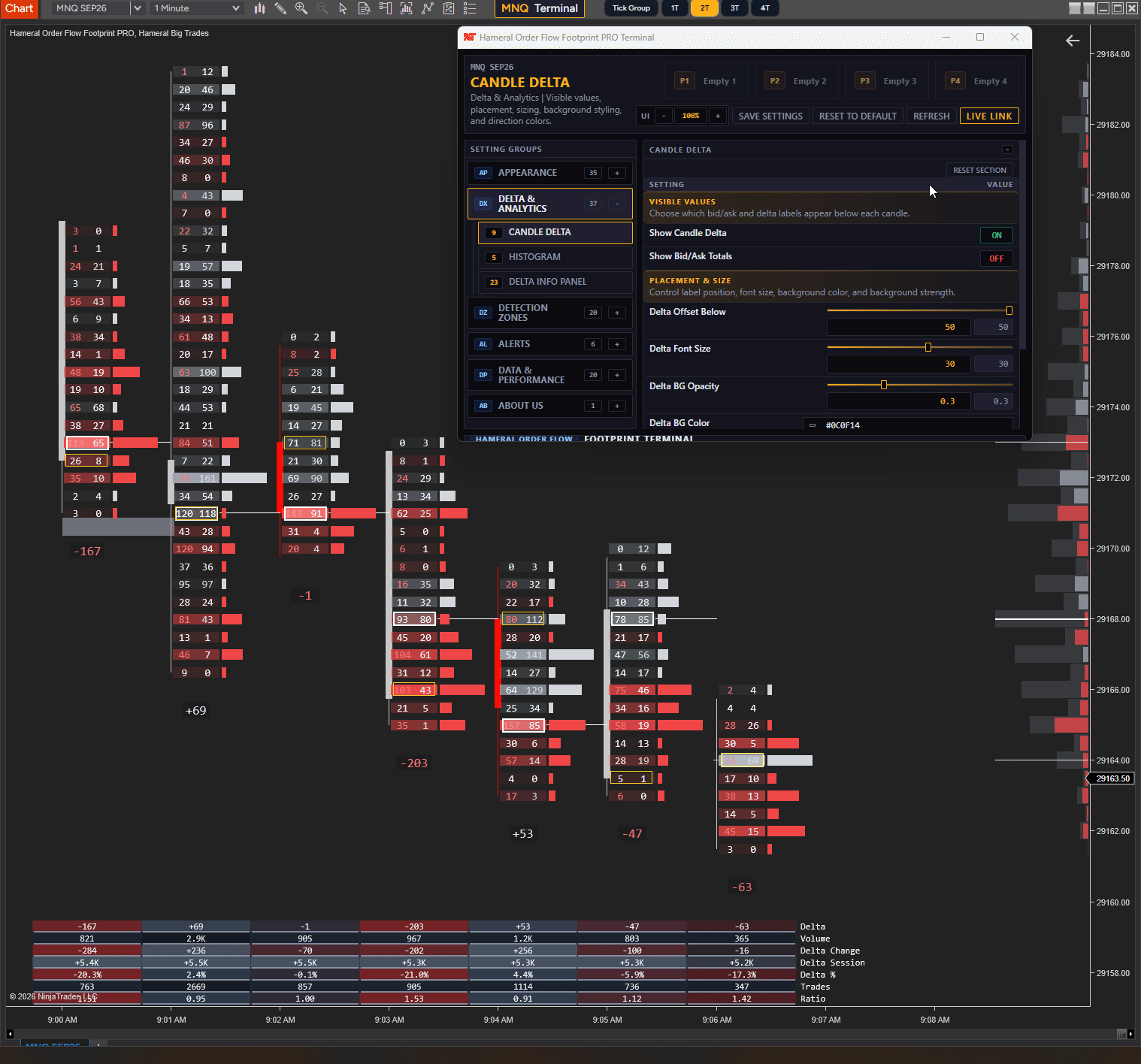Image resolution: width=1141 pixels, height=1064 pixels.
Task: Click the Delta BG Color hex field
Action: 908,425
